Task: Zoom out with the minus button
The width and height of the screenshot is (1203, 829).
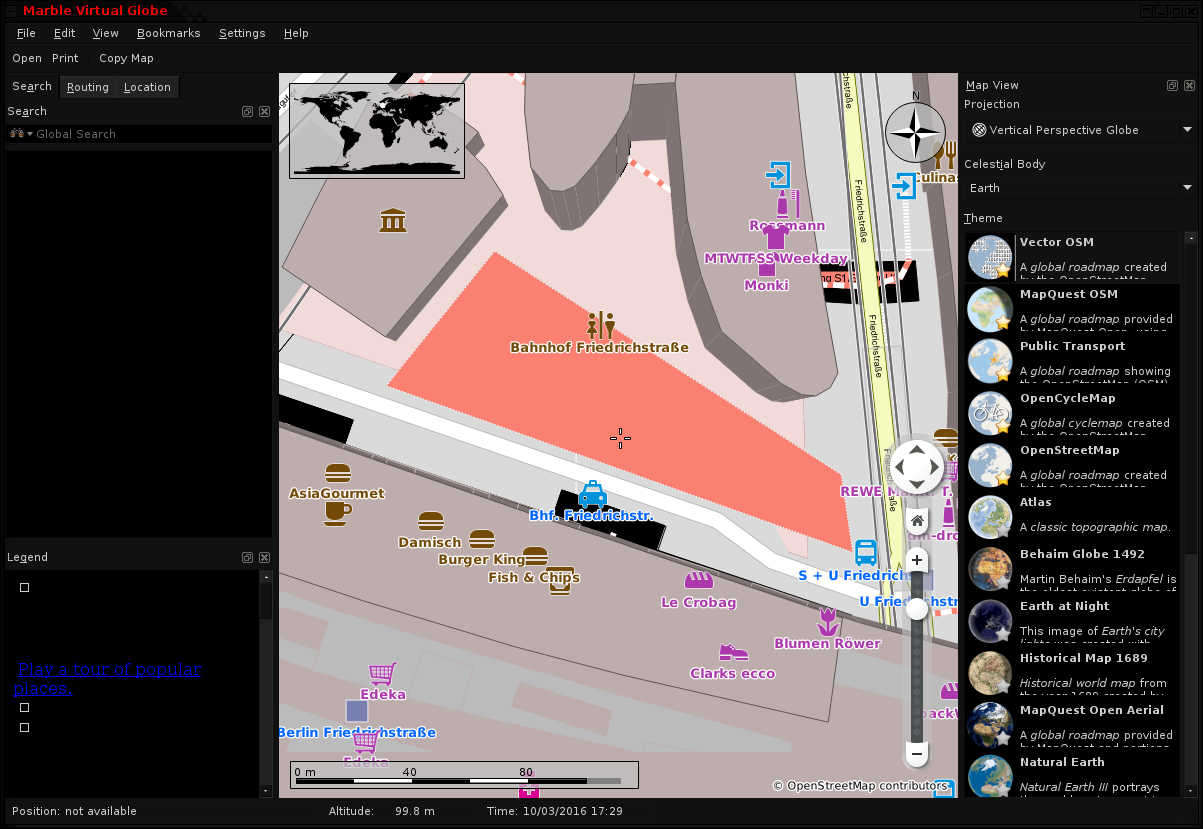Action: [917, 753]
